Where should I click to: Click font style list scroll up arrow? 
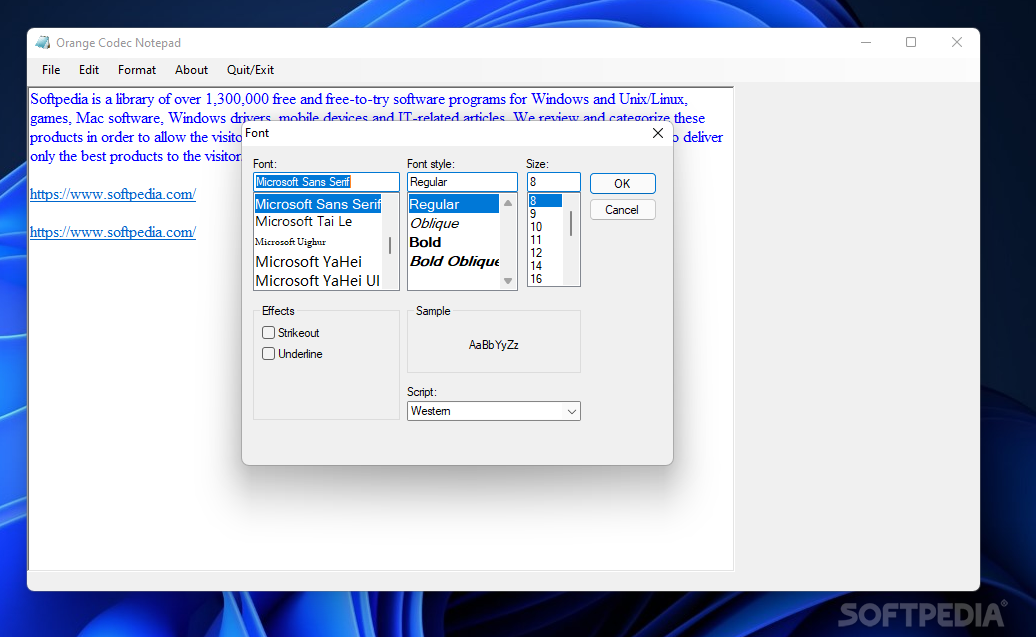tap(508, 203)
